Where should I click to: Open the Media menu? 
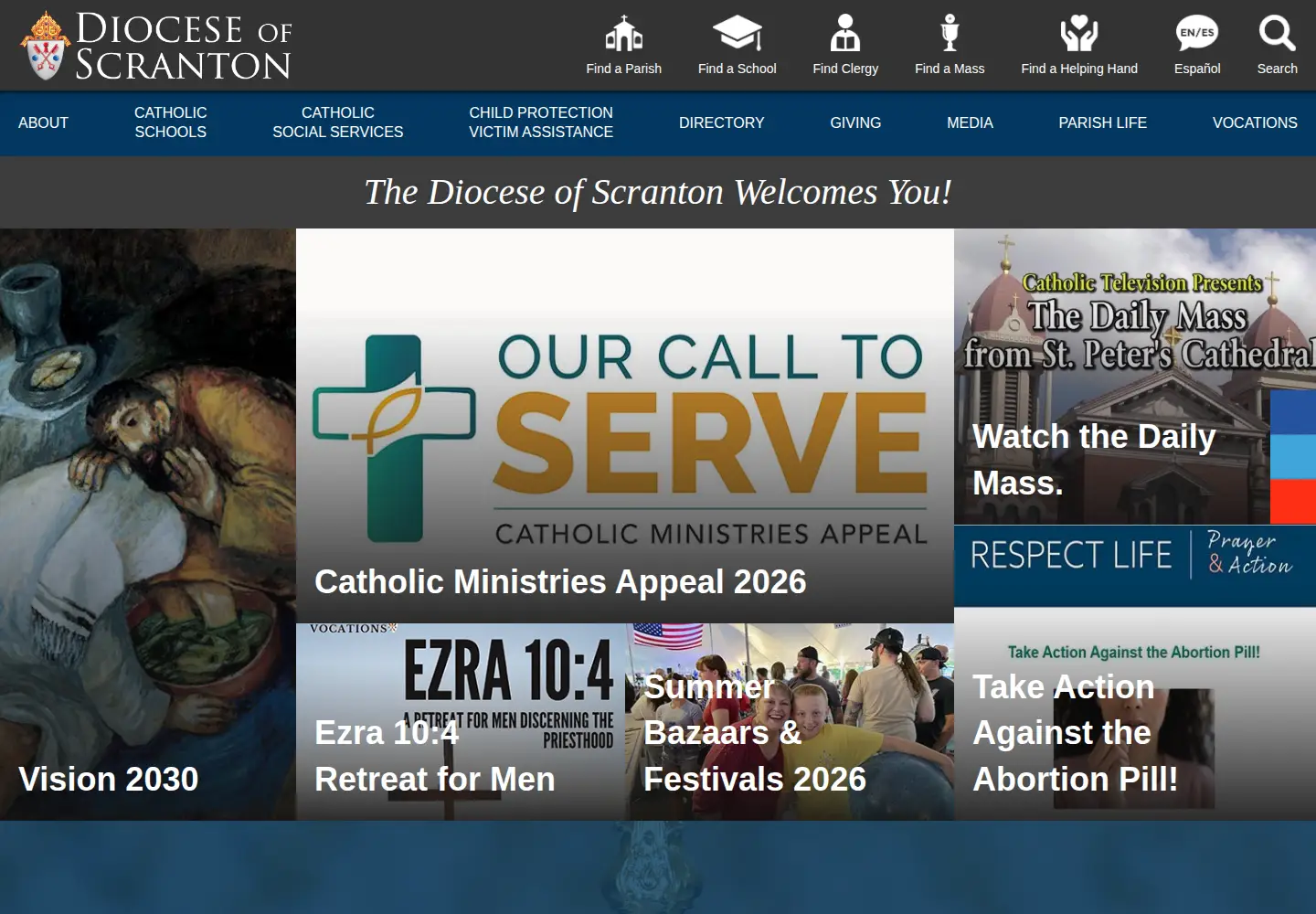click(x=970, y=122)
